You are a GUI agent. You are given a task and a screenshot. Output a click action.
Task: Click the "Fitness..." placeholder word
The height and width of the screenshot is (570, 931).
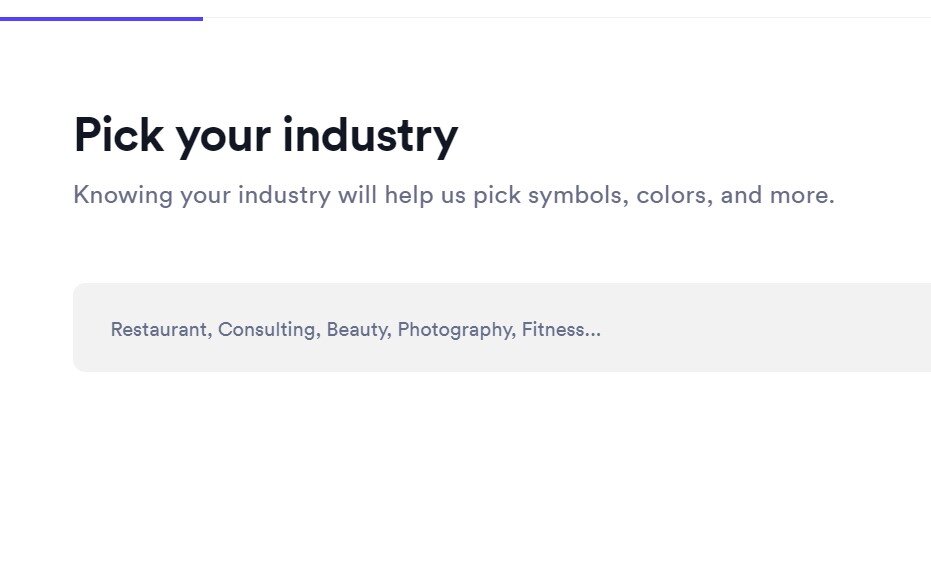561,330
